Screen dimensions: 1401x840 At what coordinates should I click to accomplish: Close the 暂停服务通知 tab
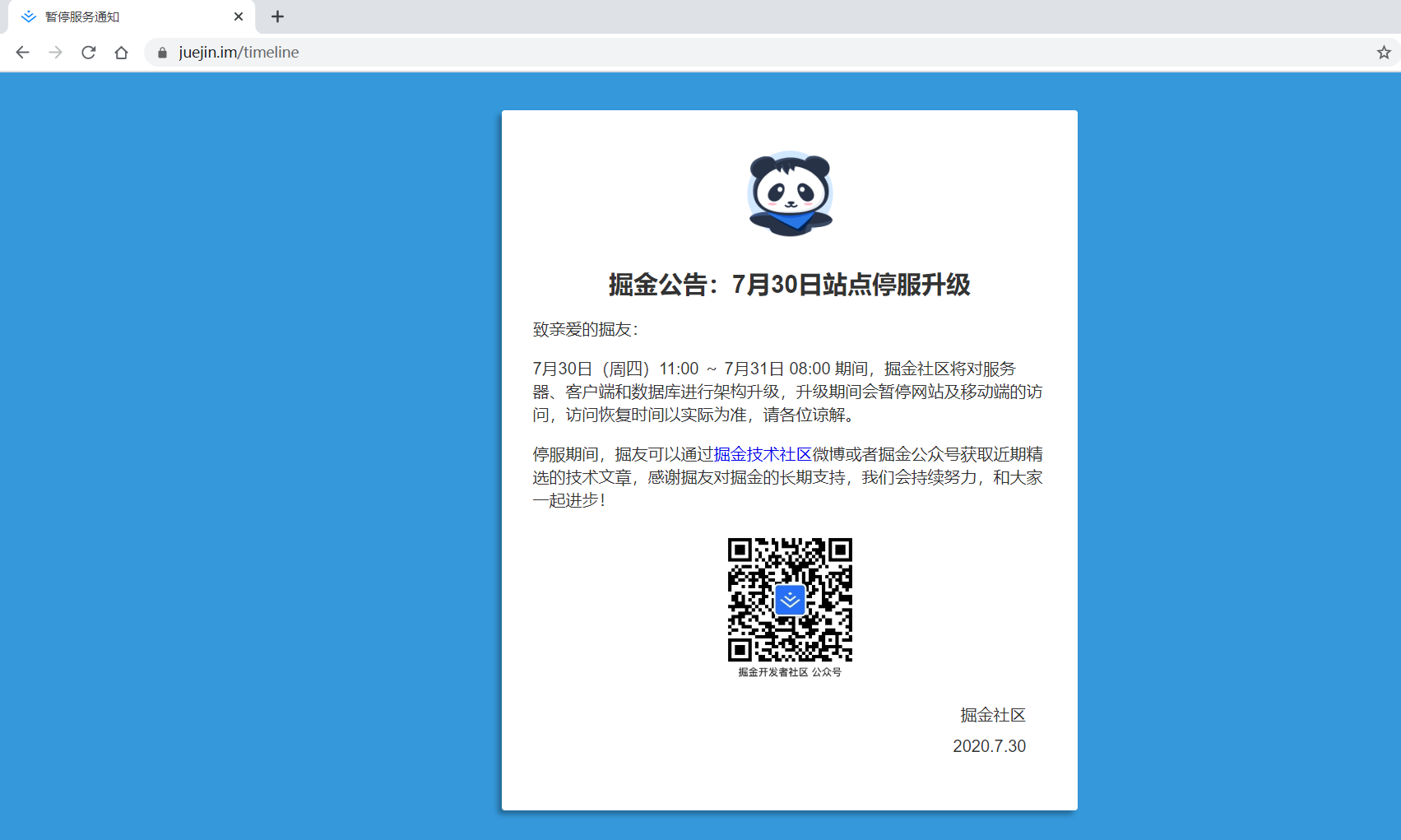pos(239,16)
